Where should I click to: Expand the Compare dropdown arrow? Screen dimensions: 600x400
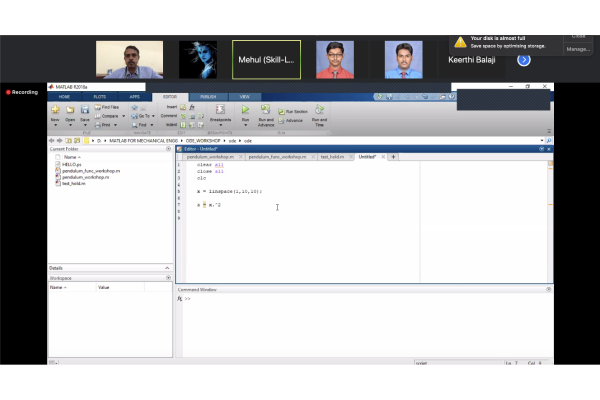pyautogui.click(x=123, y=116)
